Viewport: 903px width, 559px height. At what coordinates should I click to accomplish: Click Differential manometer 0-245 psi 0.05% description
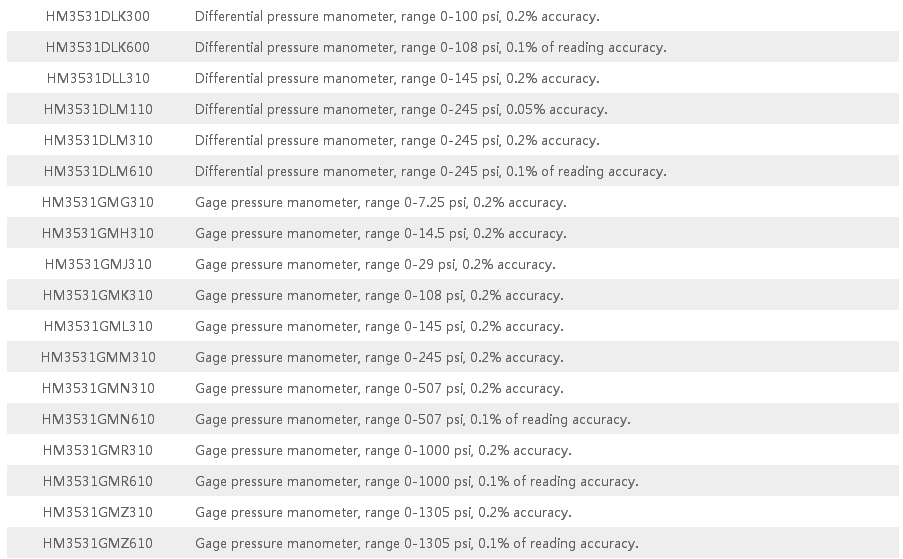pyautogui.click(x=401, y=109)
